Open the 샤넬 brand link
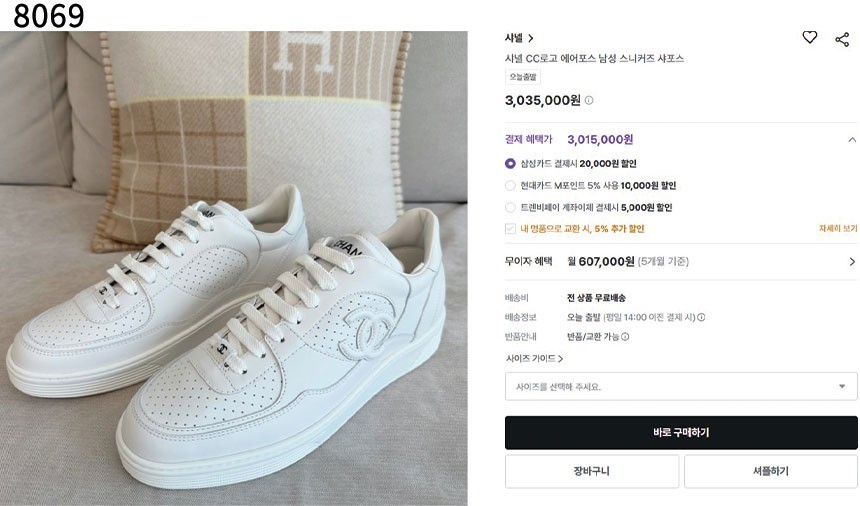 pyautogui.click(x=519, y=38)
